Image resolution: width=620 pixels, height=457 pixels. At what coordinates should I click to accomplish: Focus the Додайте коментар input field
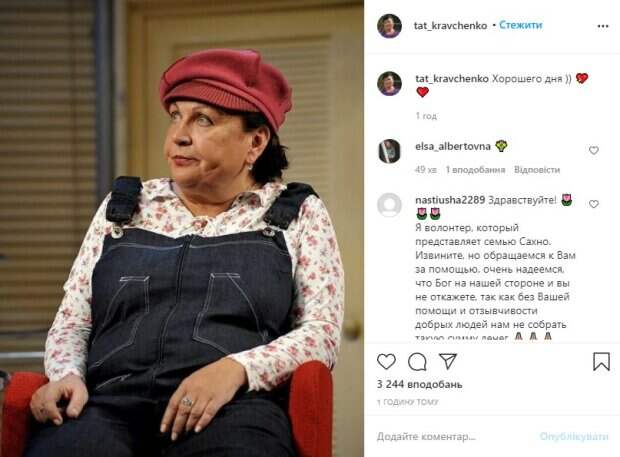[455, 436]
